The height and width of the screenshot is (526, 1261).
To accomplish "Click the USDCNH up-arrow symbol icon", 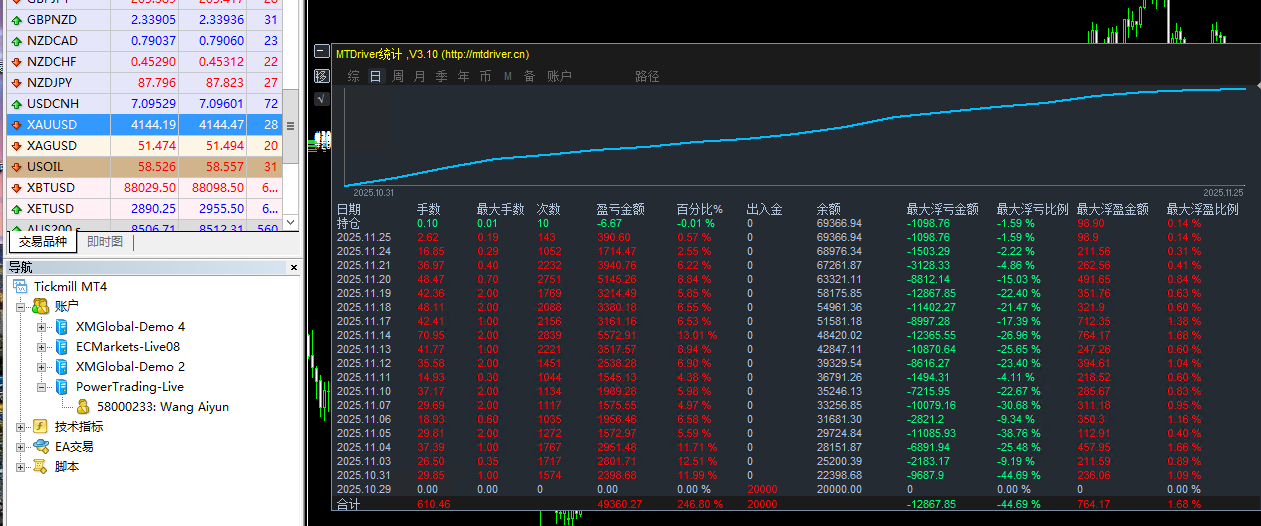I will click(16, 104).
